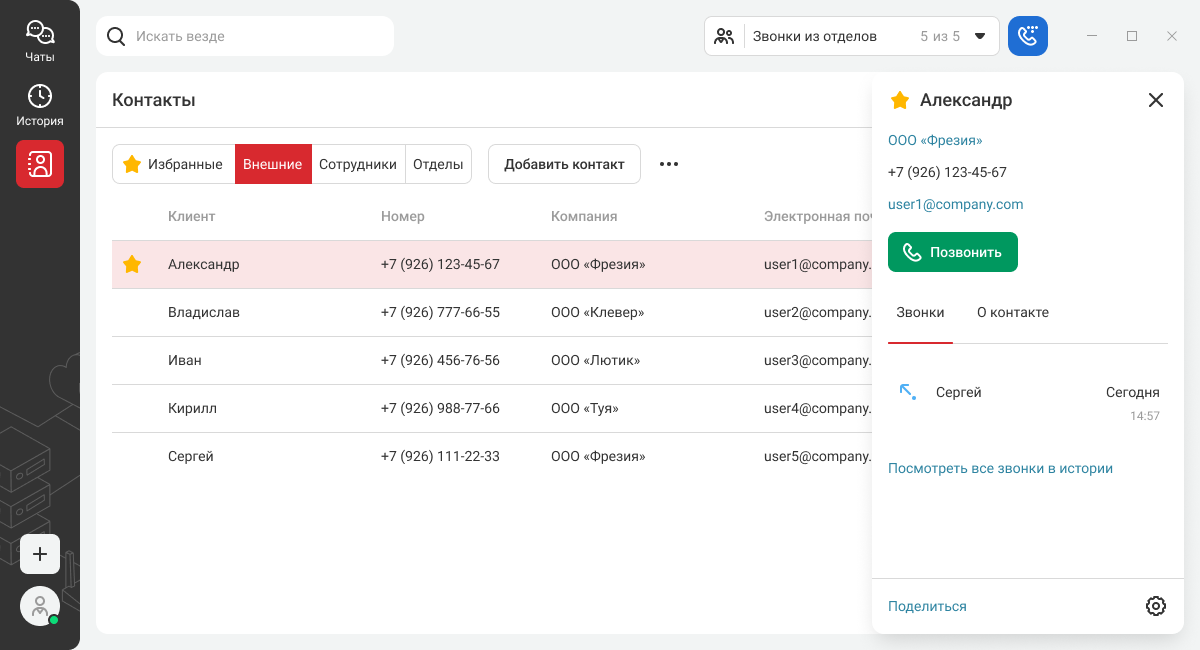The image size is (1200, 650).
Task: Open contact settings gear icon
Action: pos(1155,606)
